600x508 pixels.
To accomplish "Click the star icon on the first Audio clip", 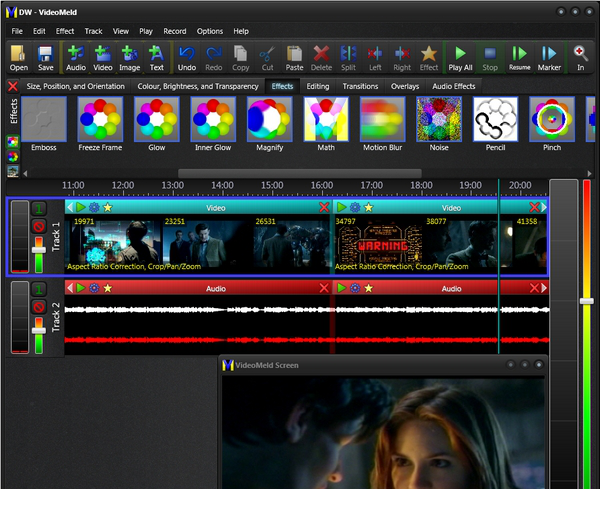I will pyautogui.click(x=108, y=288).
